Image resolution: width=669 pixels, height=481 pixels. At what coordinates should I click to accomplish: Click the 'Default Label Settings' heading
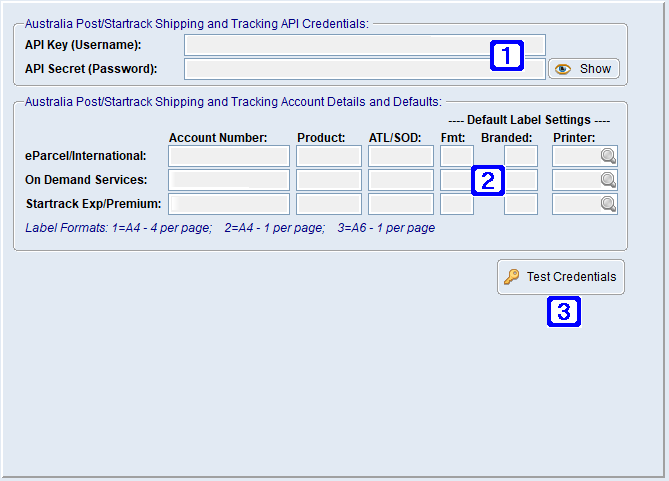coord(529,120)
